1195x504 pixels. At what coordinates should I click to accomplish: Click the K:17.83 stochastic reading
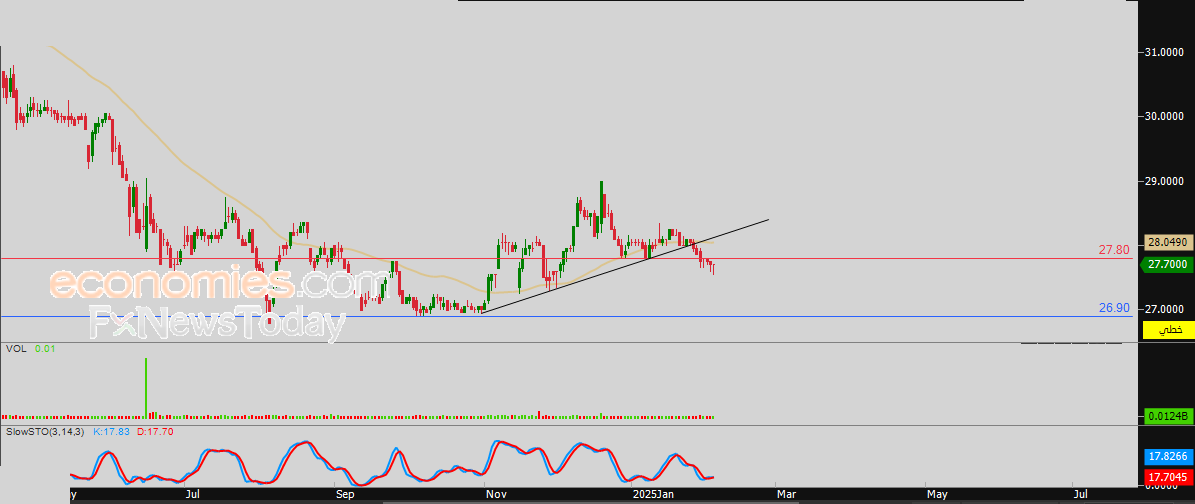[x=111, y=432]
